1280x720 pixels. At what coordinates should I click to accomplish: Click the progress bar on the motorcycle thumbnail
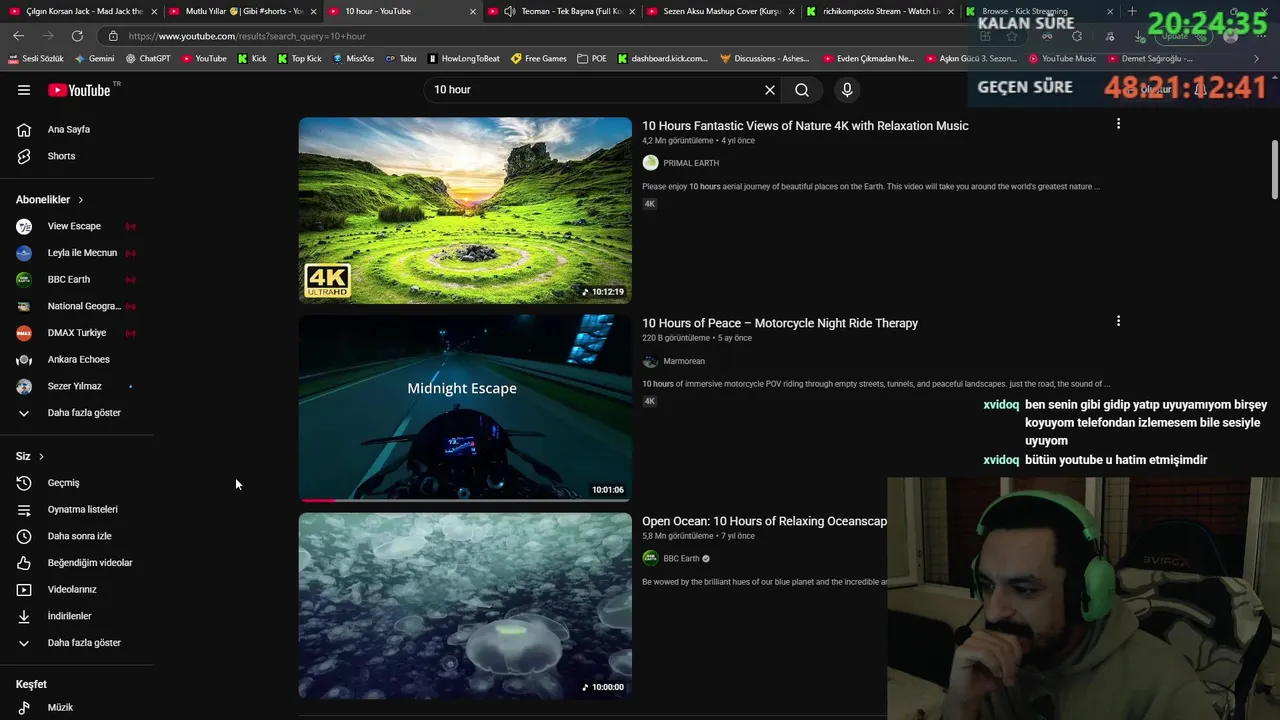point(465,499)
